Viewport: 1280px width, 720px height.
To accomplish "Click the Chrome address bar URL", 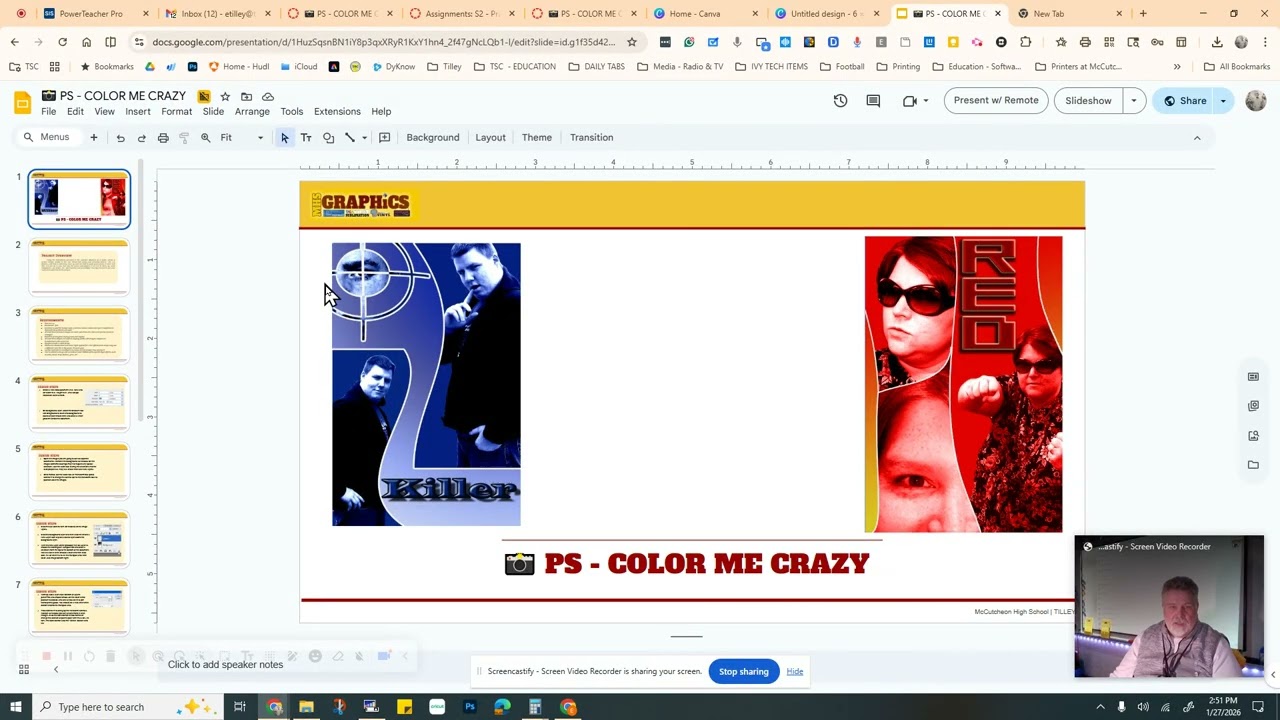I will tap(384, 42).
